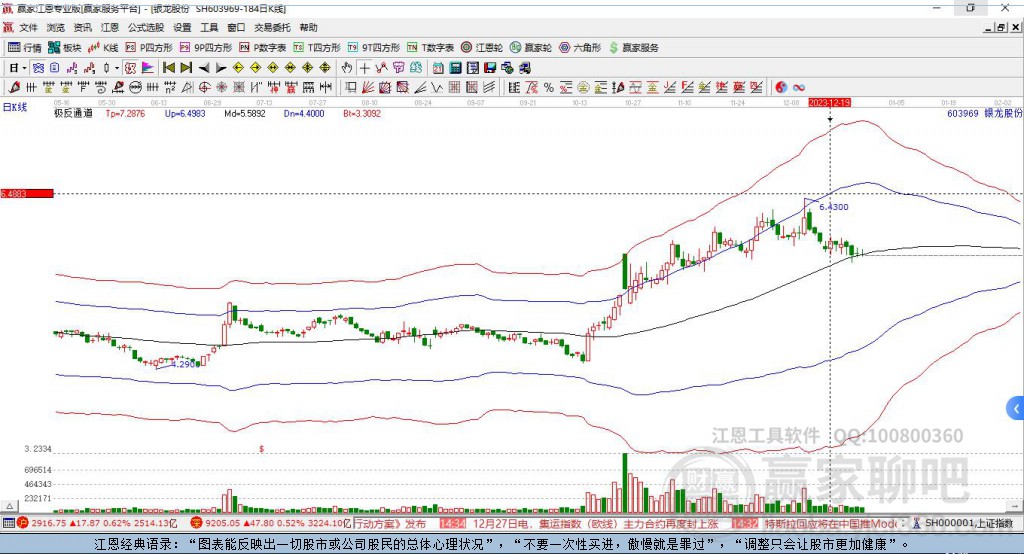Image resolution: width=1024 pixels, height=554 pixels.
Task: Select the red pencil drawing tool
Action: click(x=14, y=87)
